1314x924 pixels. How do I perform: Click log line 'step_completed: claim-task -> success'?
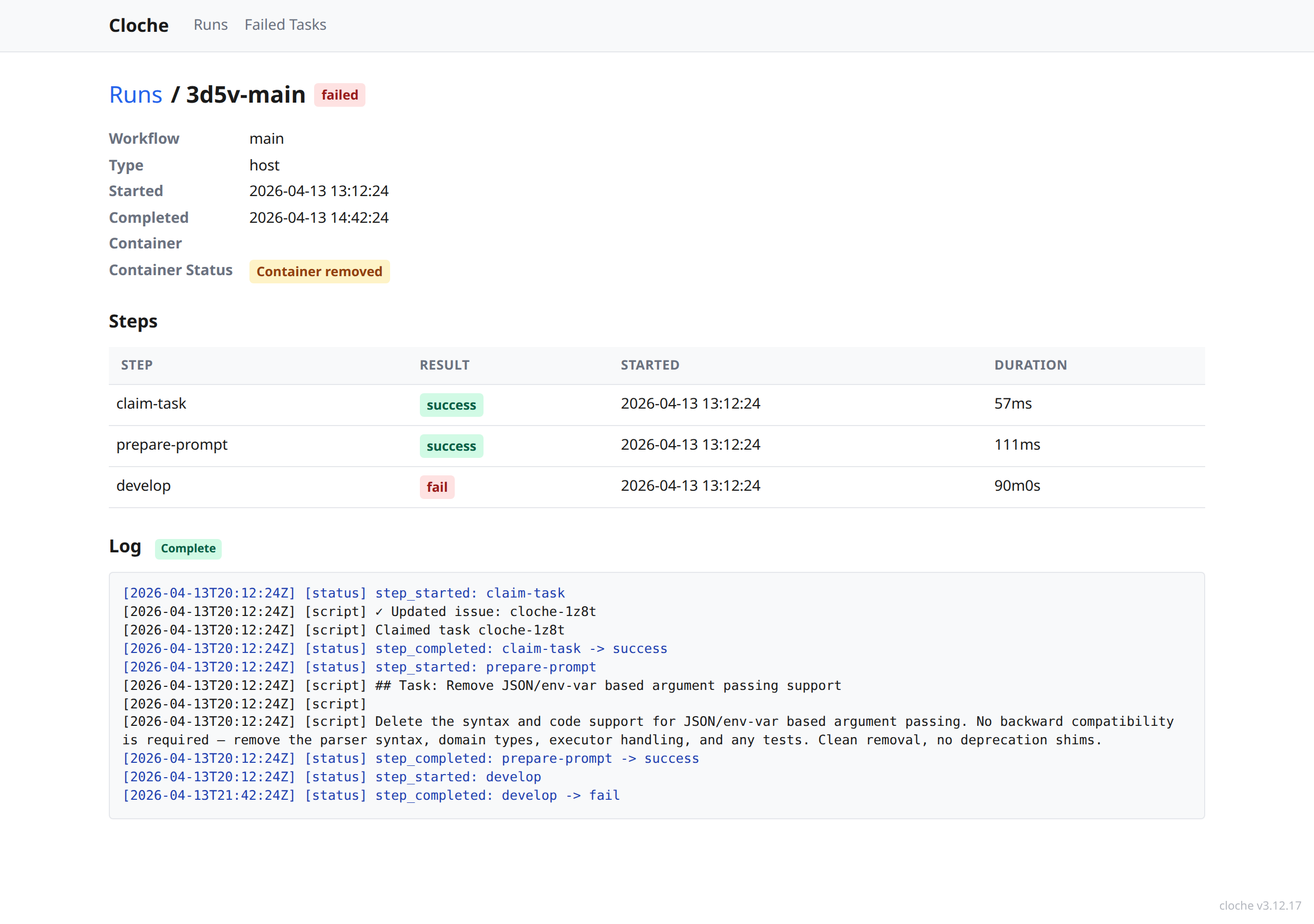pos(395,649)
